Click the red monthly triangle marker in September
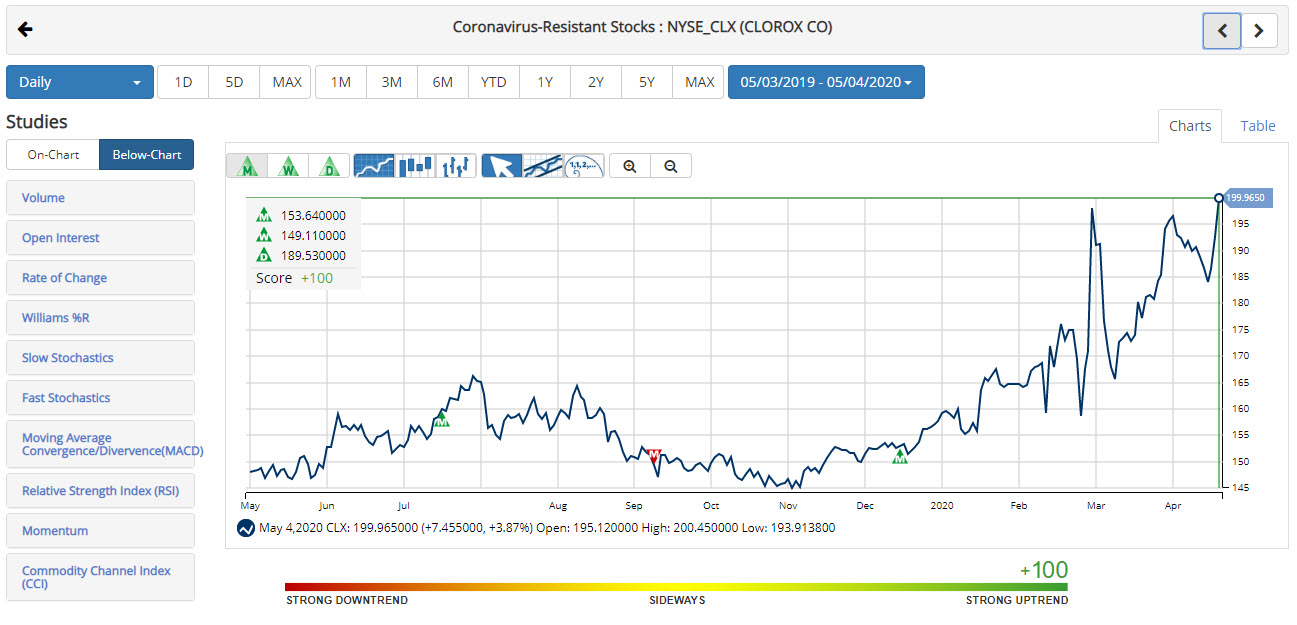The height and width of the screenshot is (625, 1297). pyautogui.click(x=654, y=456)
